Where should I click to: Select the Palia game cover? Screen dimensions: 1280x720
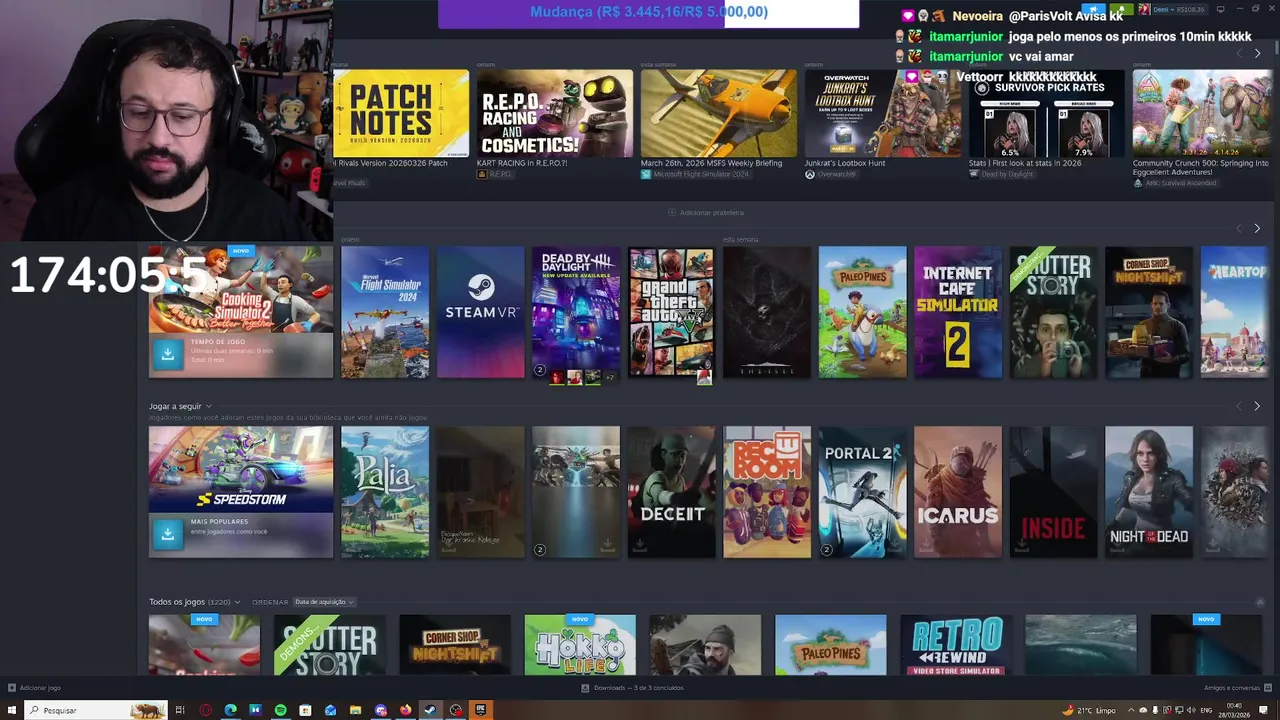tap(385, 492)
